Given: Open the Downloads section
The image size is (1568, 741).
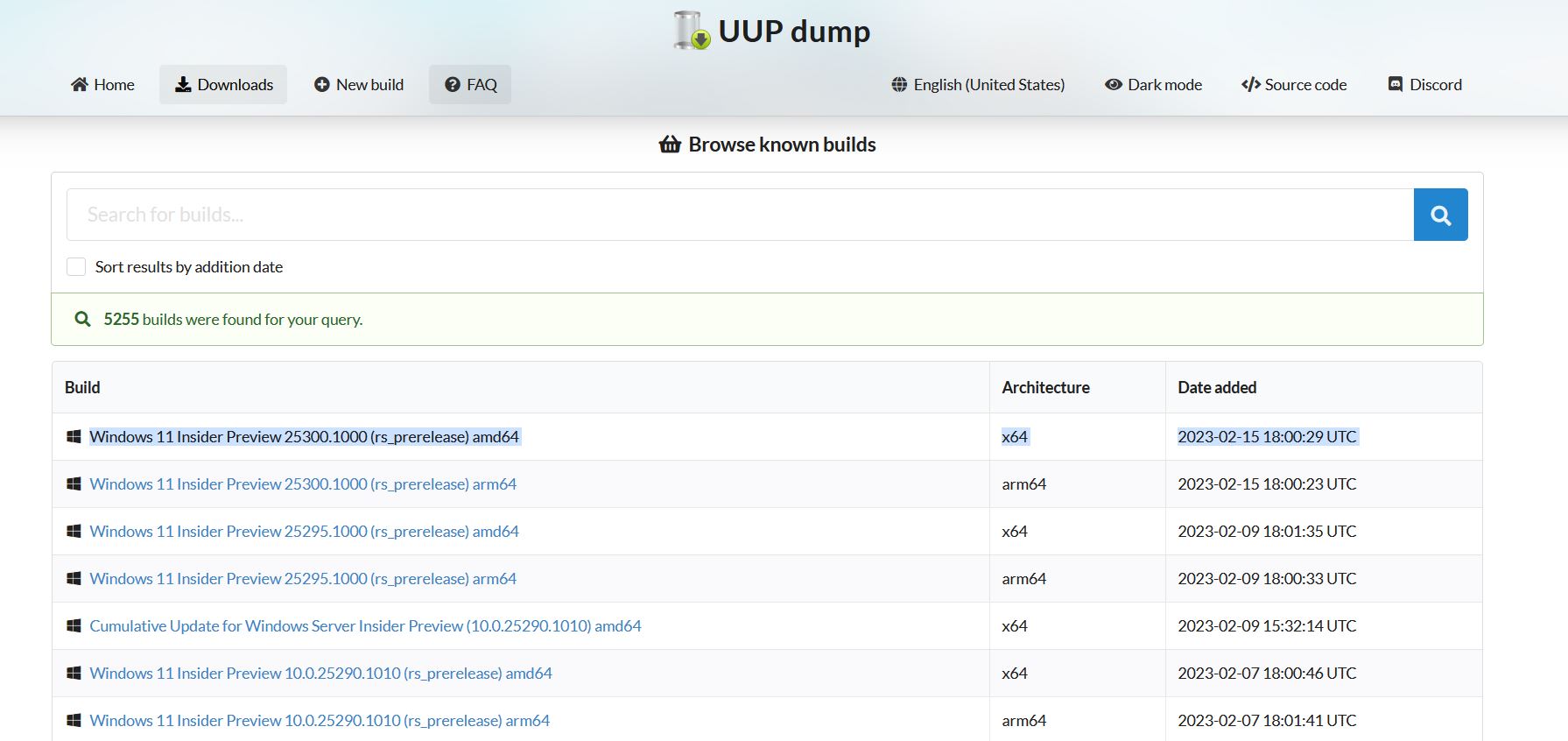Looking at the screenshot, I should click(223, 85).
